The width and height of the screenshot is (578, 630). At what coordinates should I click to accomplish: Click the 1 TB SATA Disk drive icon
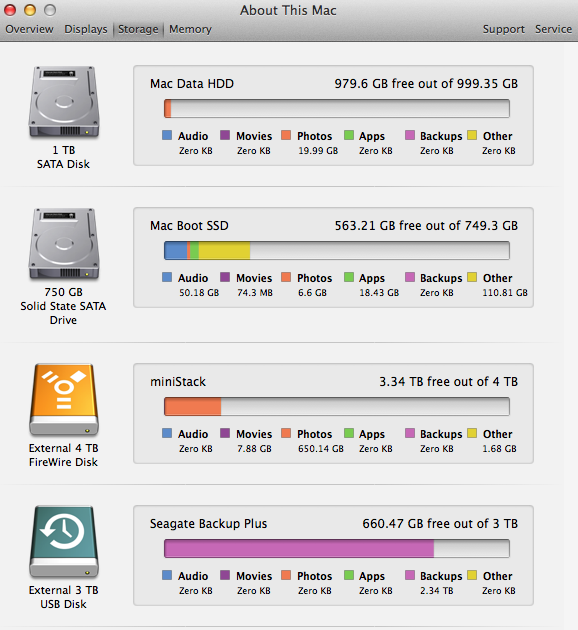(x=64, y=102)
